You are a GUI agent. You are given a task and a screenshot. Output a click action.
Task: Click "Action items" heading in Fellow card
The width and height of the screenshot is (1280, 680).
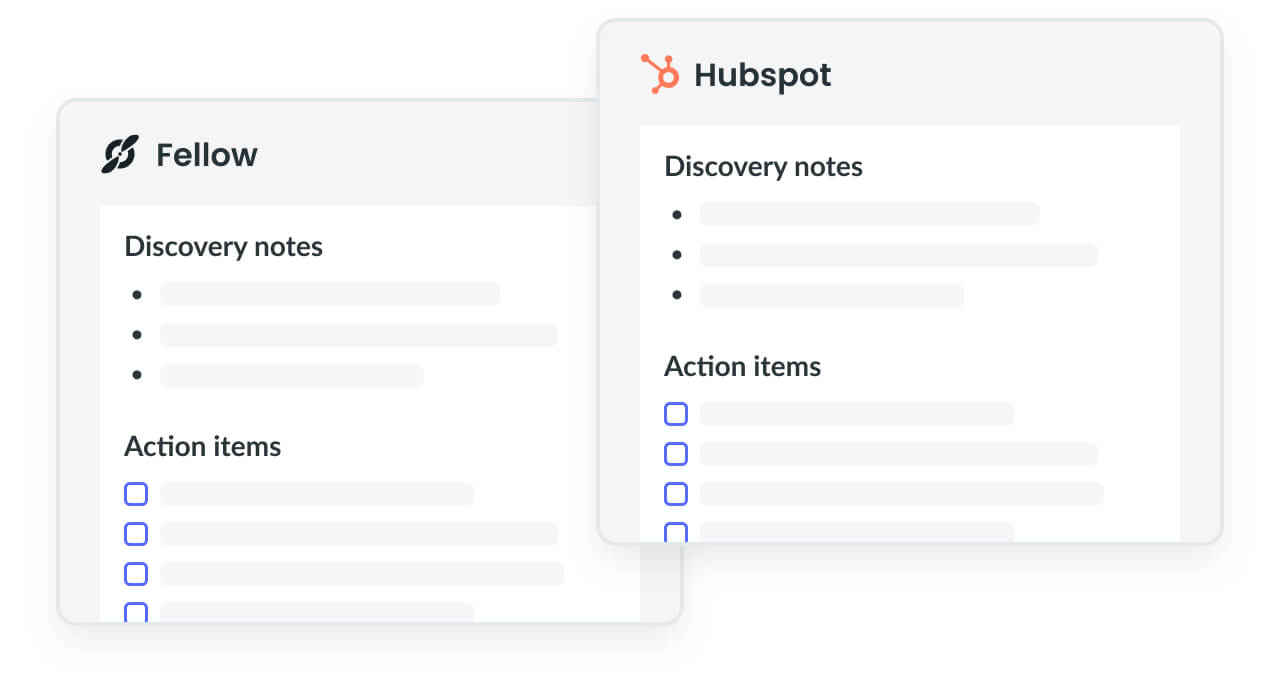tap(202, 446)
